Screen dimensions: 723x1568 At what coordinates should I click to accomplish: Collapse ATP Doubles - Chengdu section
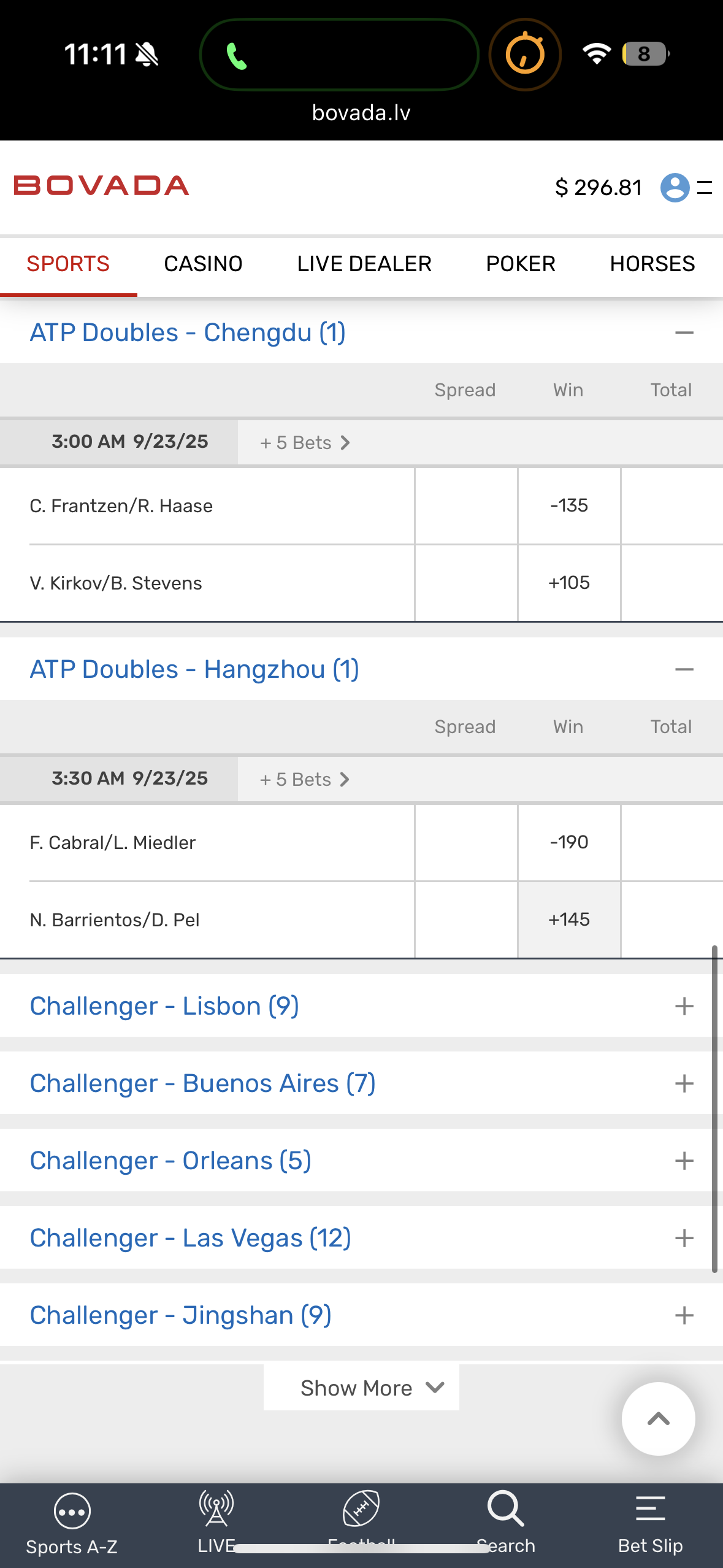point(684,332)
